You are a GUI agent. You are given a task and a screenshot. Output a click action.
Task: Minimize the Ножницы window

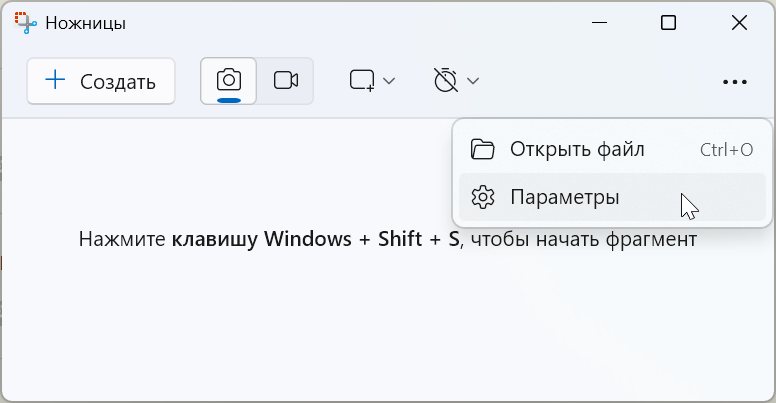point(600,23)
